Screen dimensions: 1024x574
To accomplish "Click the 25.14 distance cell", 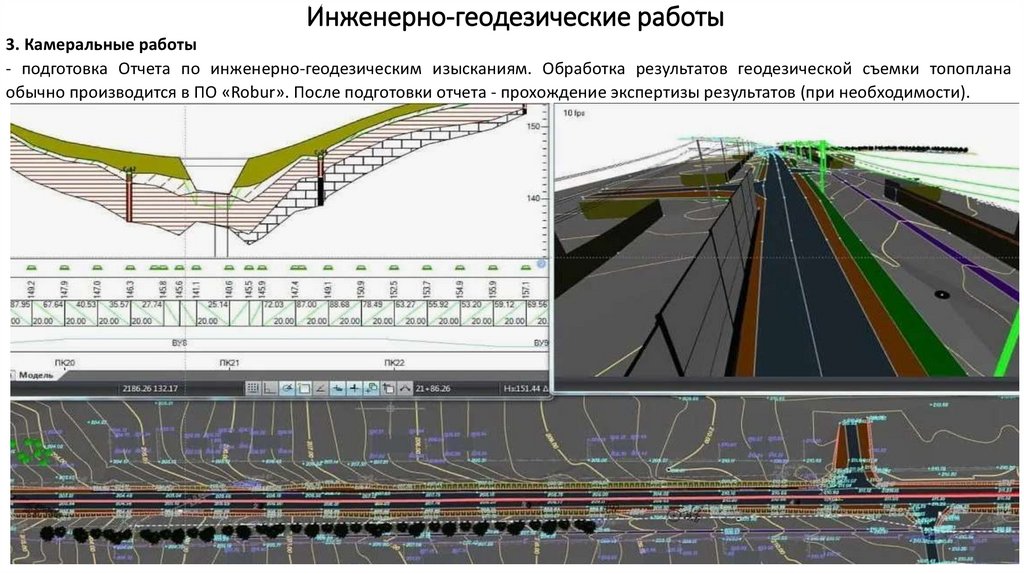I will point(217,304).
